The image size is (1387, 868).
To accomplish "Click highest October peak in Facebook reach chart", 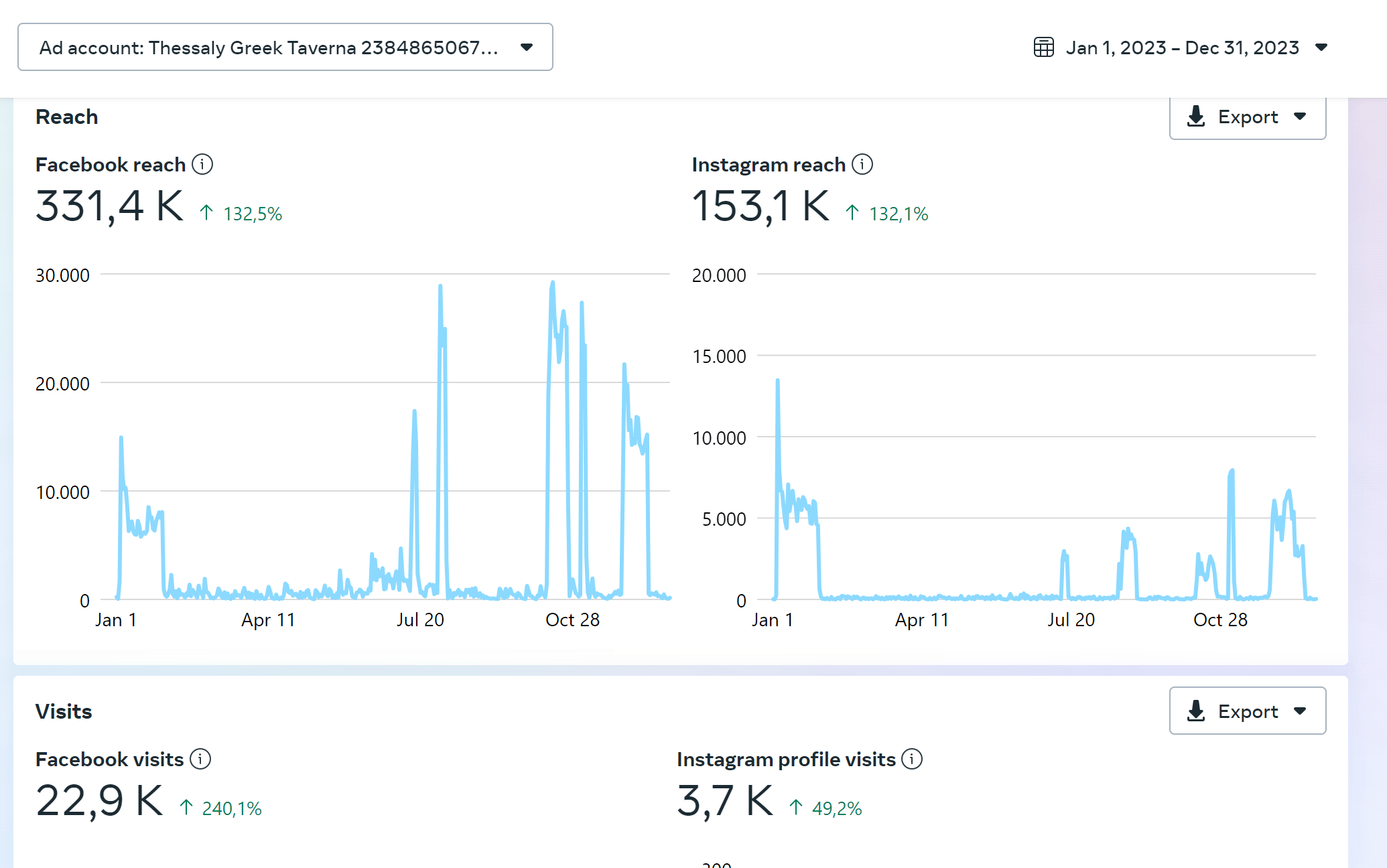I will tap(553, 284).
